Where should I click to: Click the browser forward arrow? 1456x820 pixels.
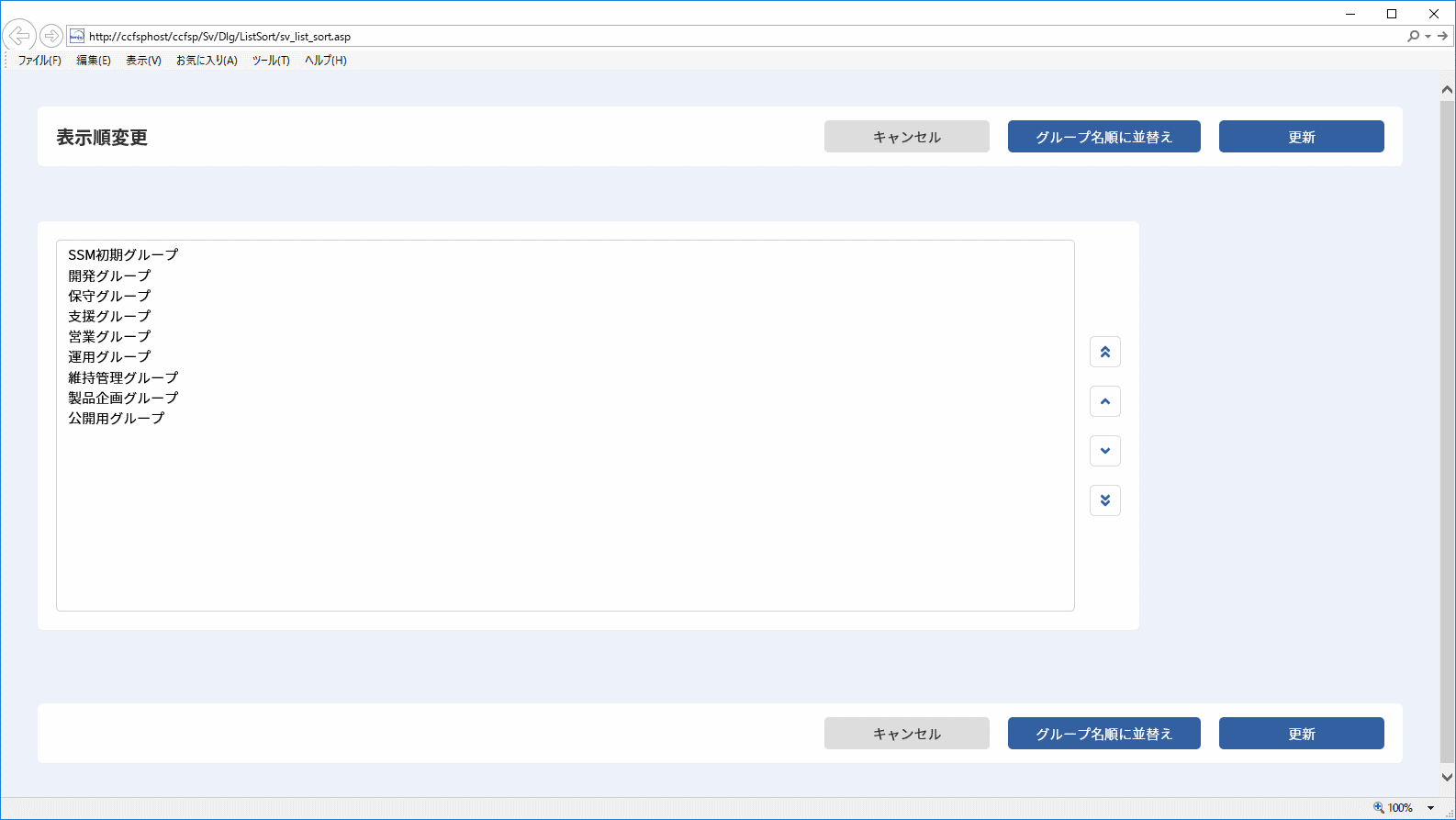tap(51, 36)
